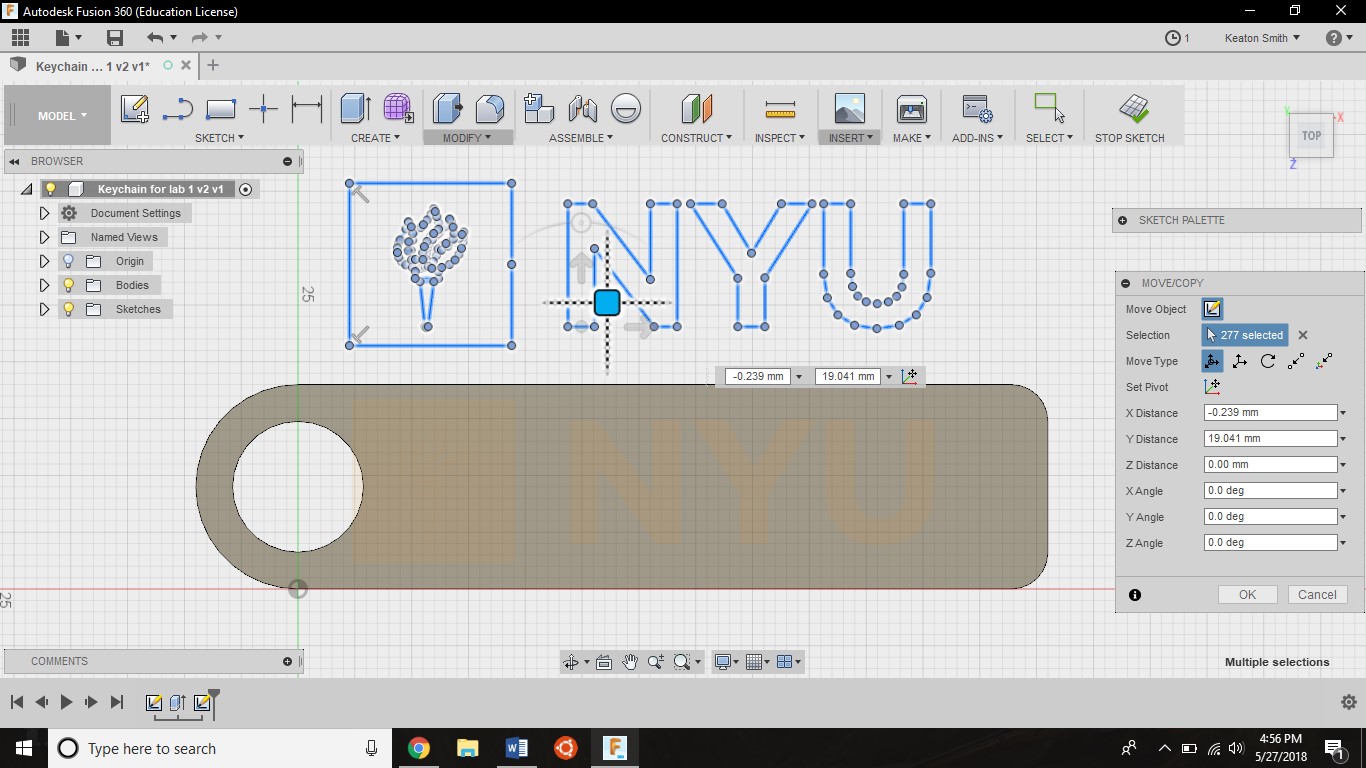Choose the Point sketch tool
The height and width of the screenshot is (768, 1366).
click(263, 109)
